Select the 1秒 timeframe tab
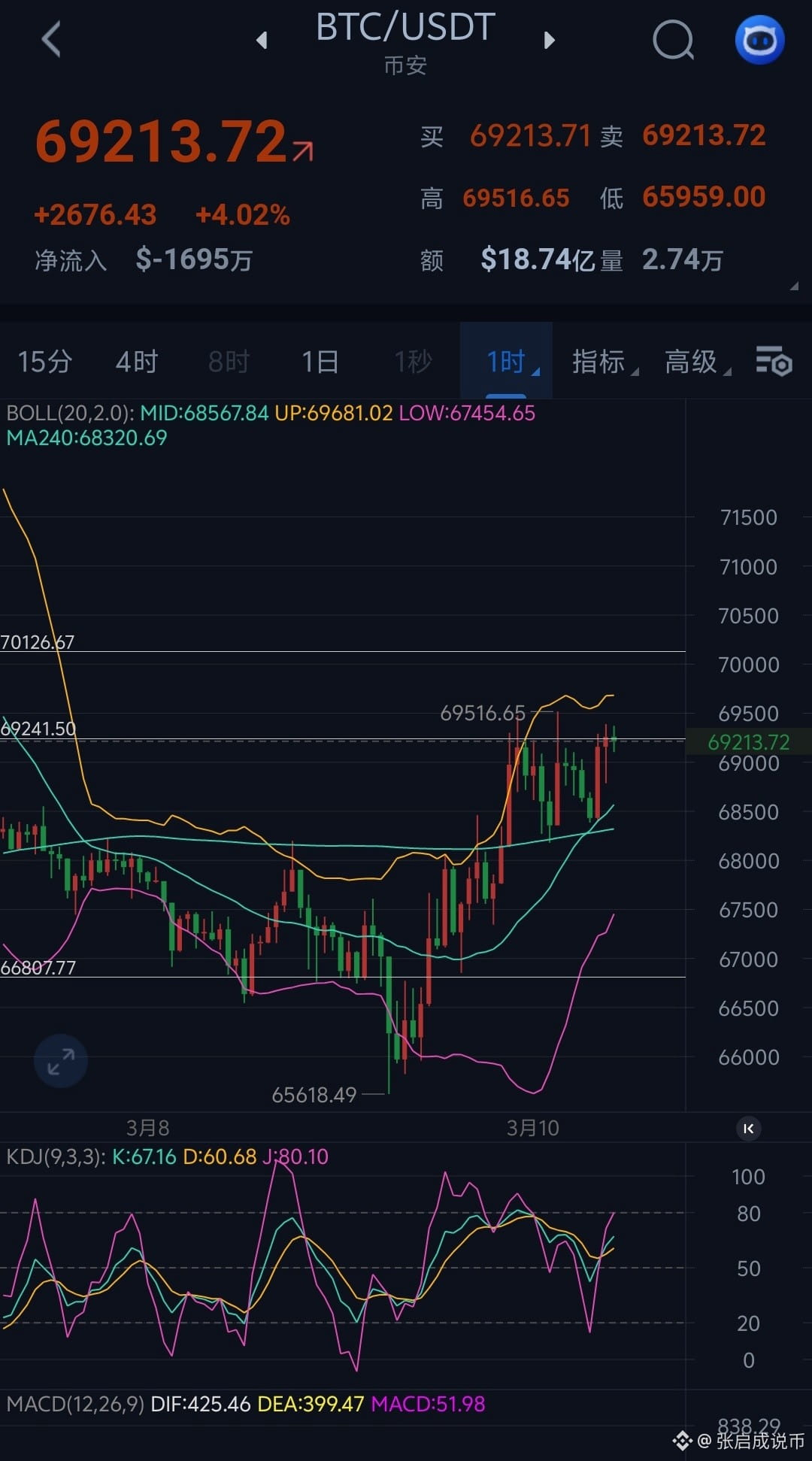812x1461 pixels. [413, 362]
